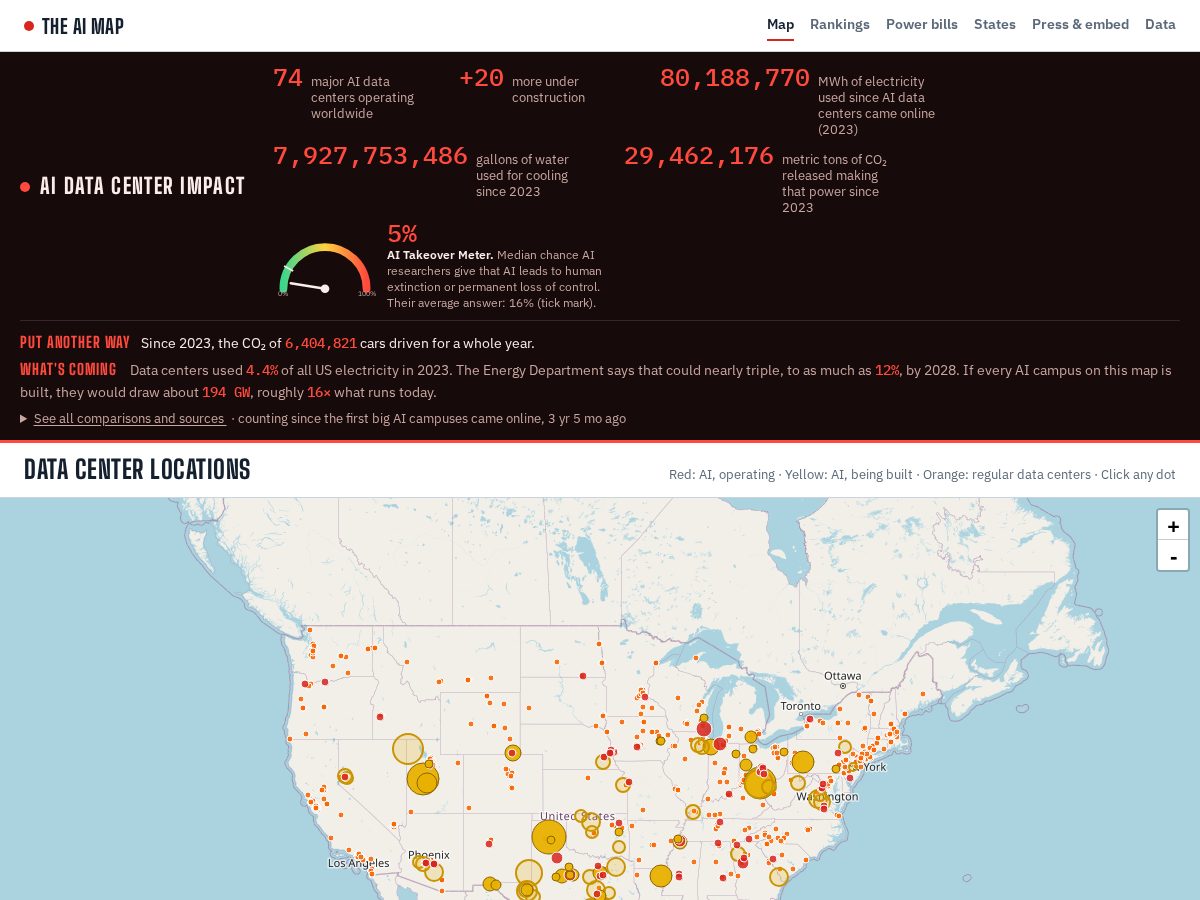Image resolution: width=1200 pixels, height=900 pixels.
Task: Click the 74 data centers figure
Action: click(x=288, y=78)
